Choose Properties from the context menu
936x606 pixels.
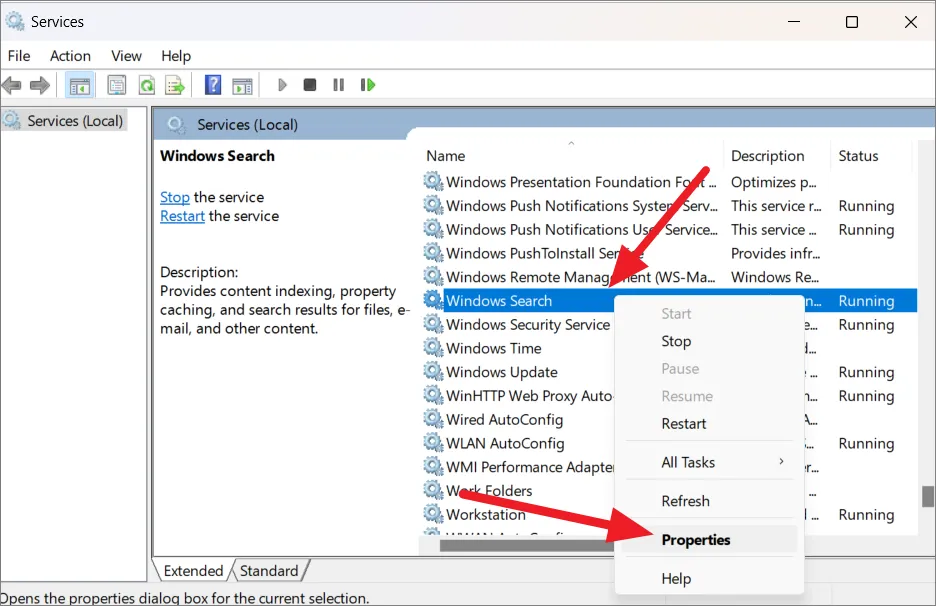(696, 540)
